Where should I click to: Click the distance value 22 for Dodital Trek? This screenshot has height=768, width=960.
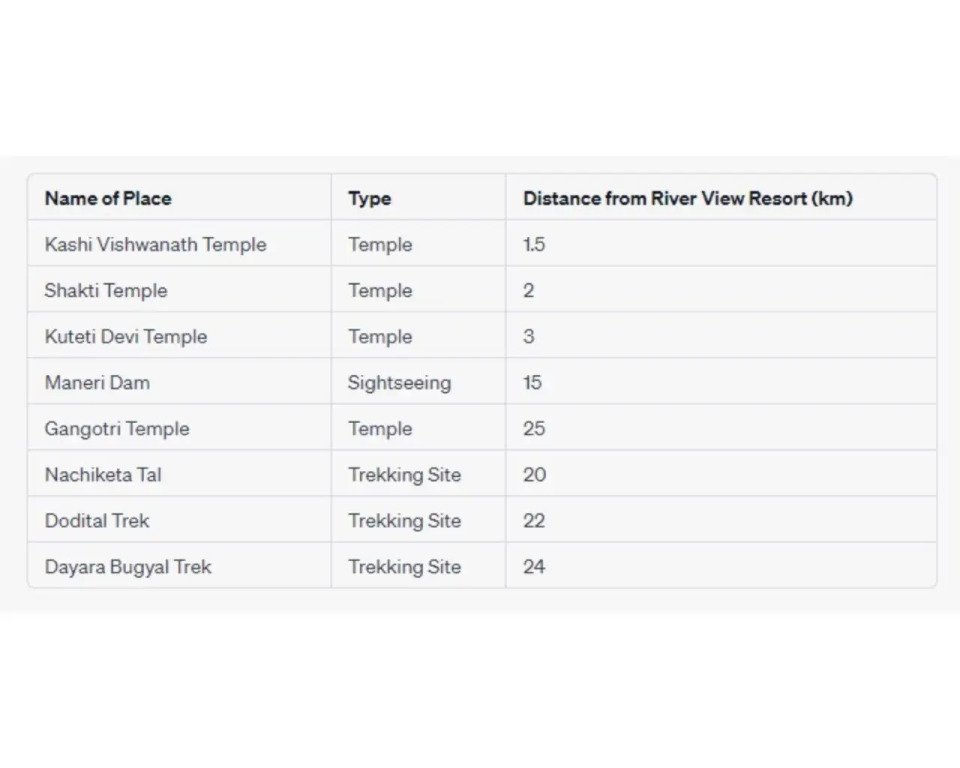pyautogui.click(x=534, y=520)
